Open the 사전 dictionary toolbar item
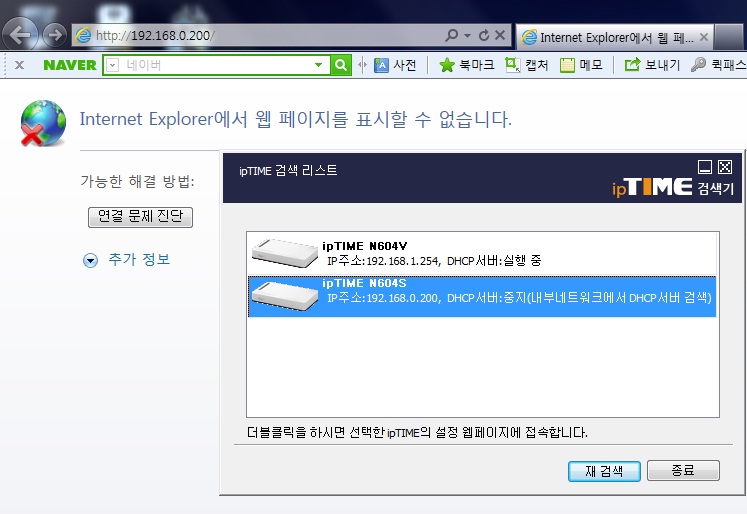The width and height of the screenshot is (747, 514). tap(395, 65)
